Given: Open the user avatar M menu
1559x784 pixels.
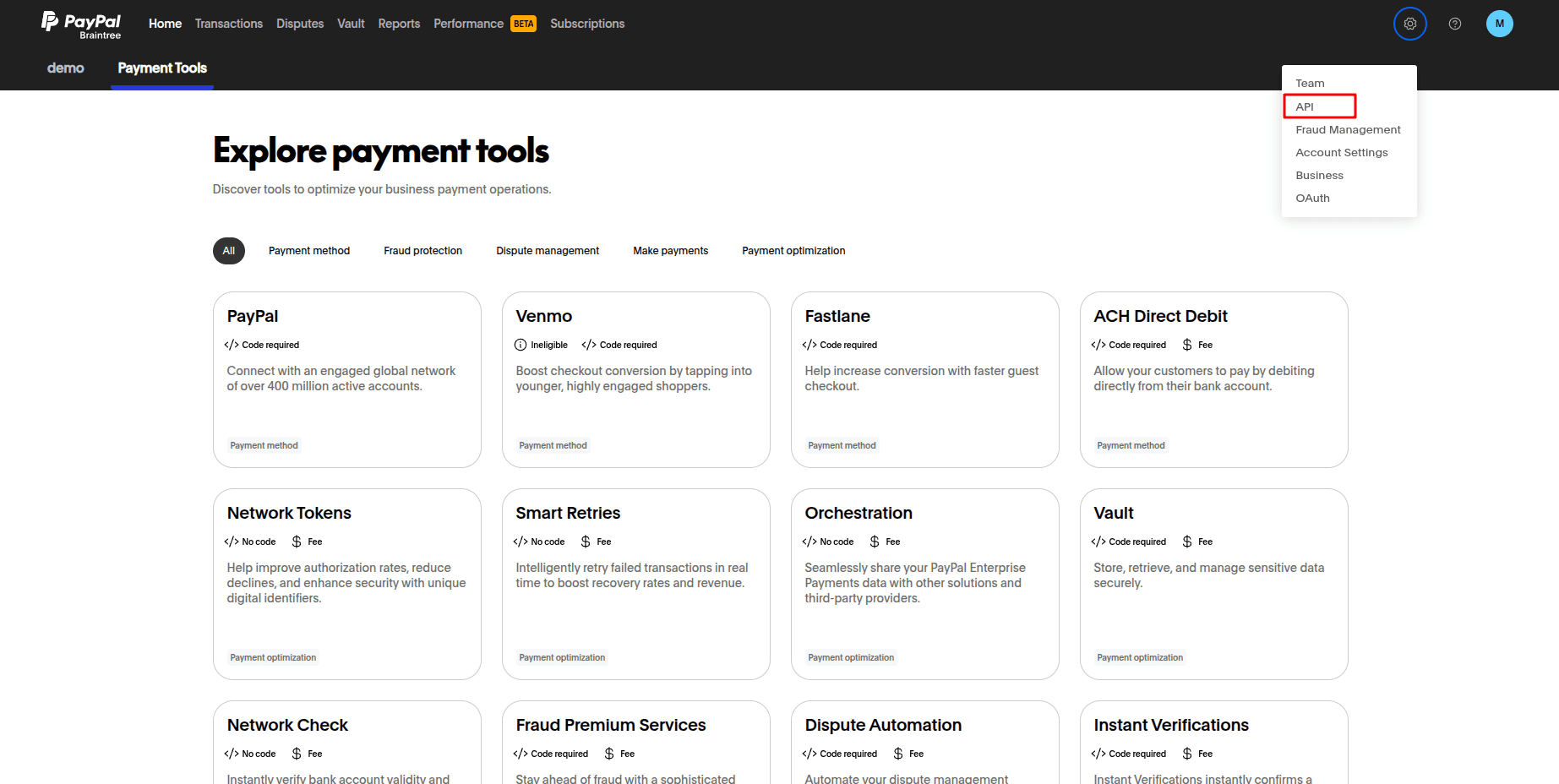Looking at the screenshot, I should point(1499,24).
